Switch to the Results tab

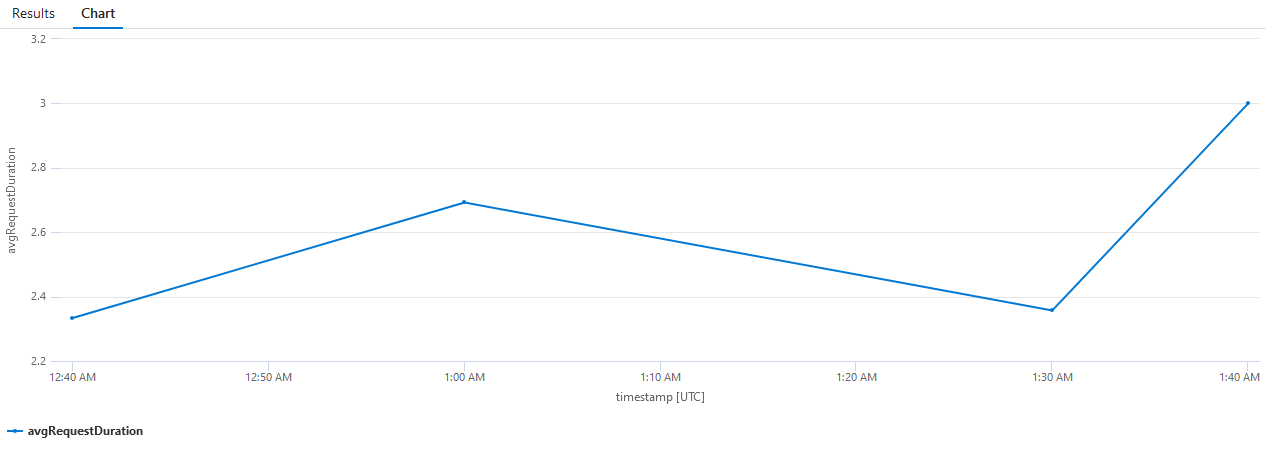33,14
